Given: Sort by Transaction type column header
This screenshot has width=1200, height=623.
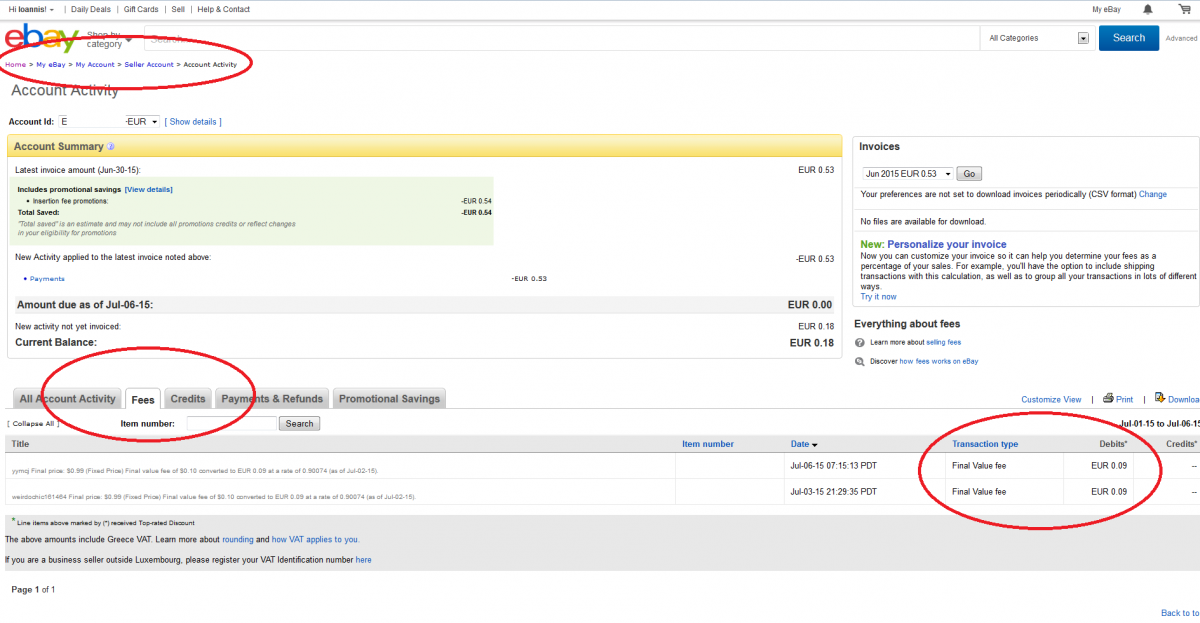Looking at the screenshot, I should [x=985, y=444].
